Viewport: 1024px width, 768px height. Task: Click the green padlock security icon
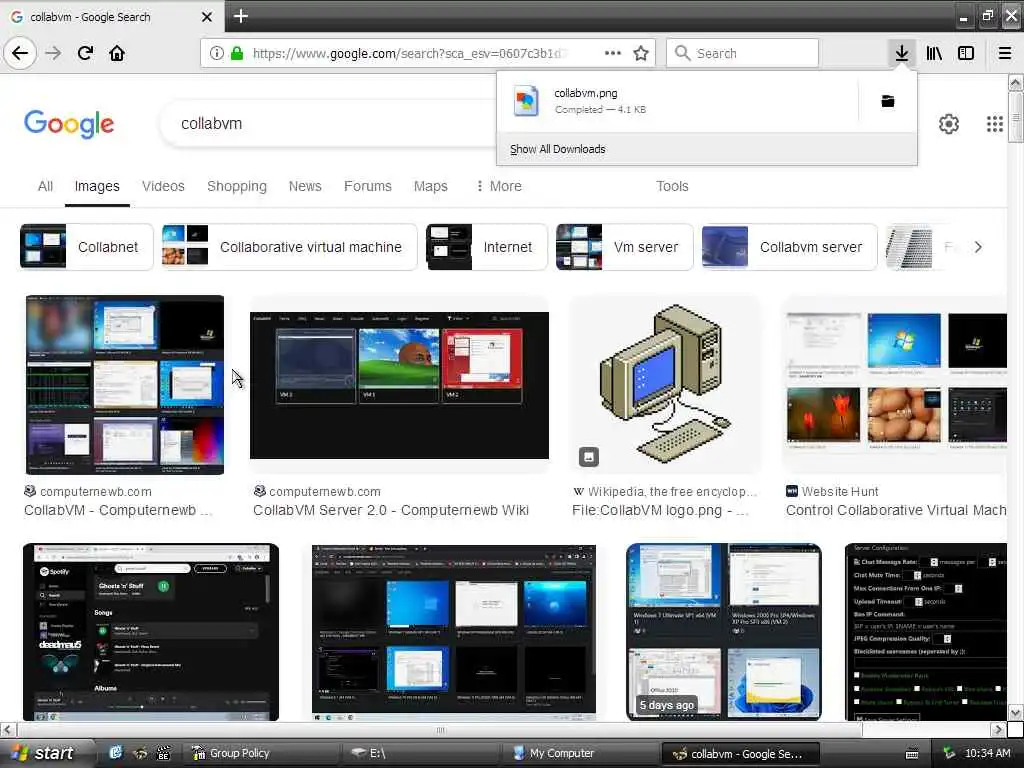pyautogui.click(x=237, y=53)
